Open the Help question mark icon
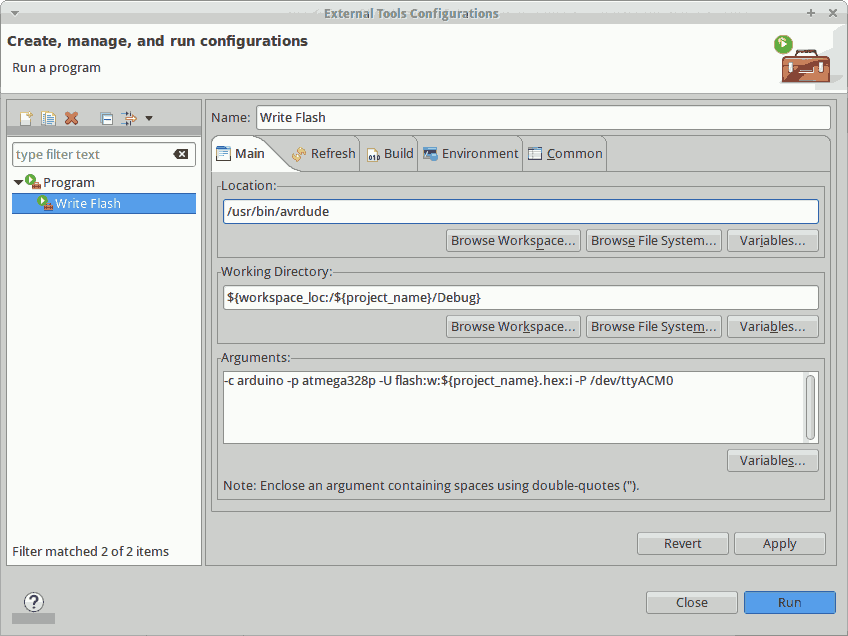Viewport: 848px width, 636px height. click(x=34, y=602)
